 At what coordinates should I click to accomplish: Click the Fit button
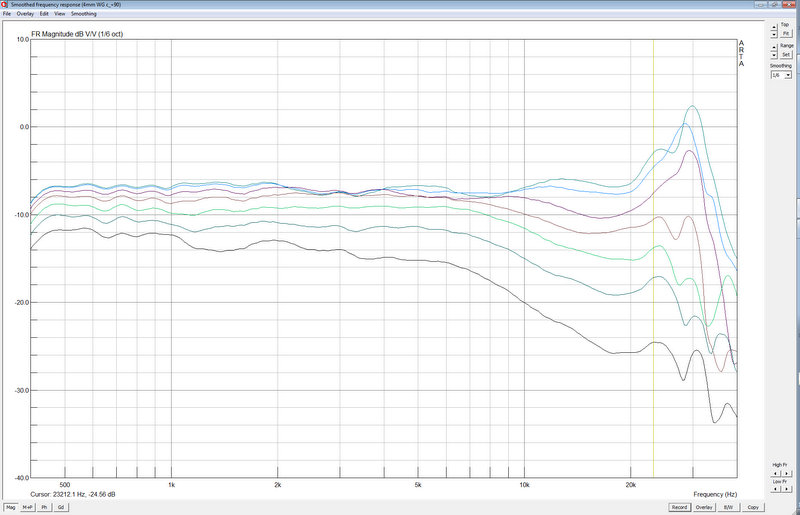[786, 33]
